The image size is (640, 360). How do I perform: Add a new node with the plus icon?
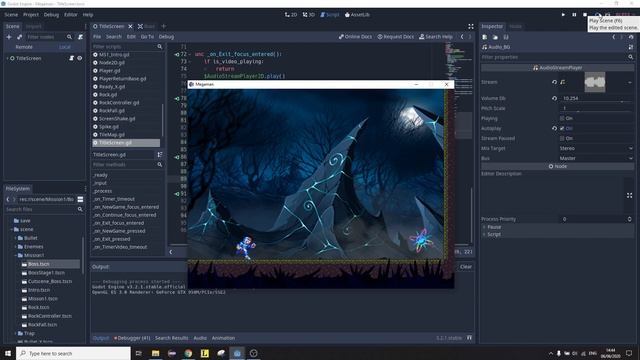click(9, 37)
